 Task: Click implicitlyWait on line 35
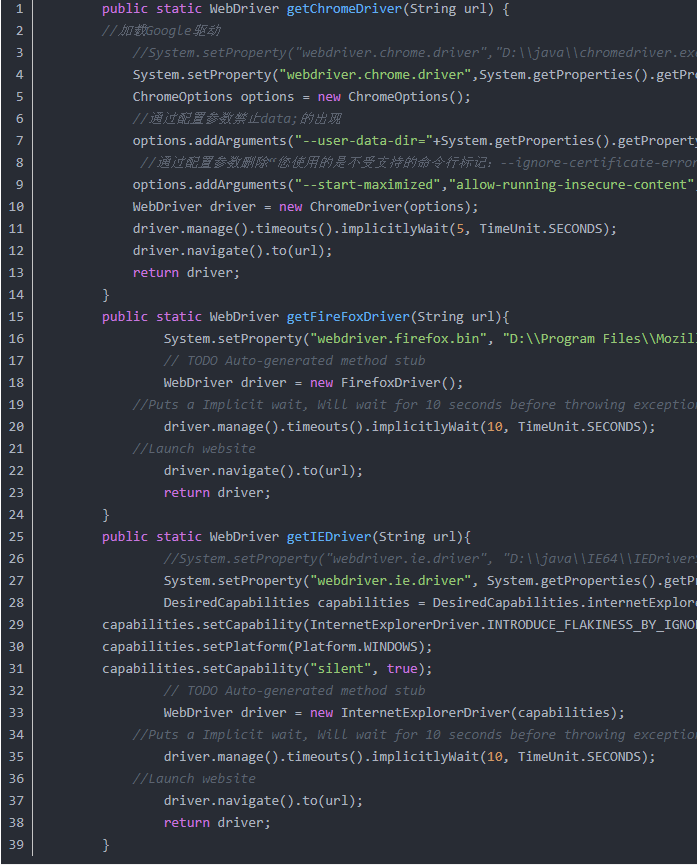(425, 756)
